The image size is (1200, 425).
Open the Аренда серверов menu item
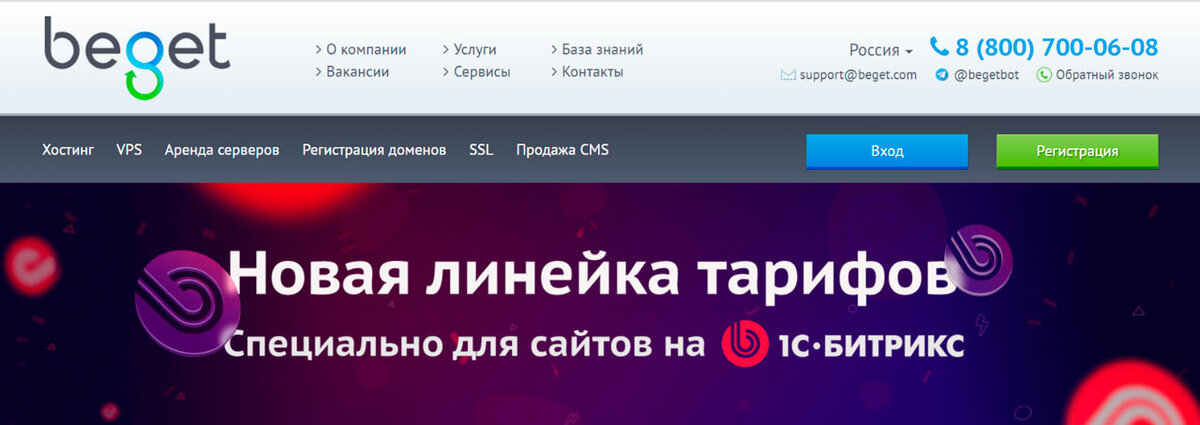point(222,150)
